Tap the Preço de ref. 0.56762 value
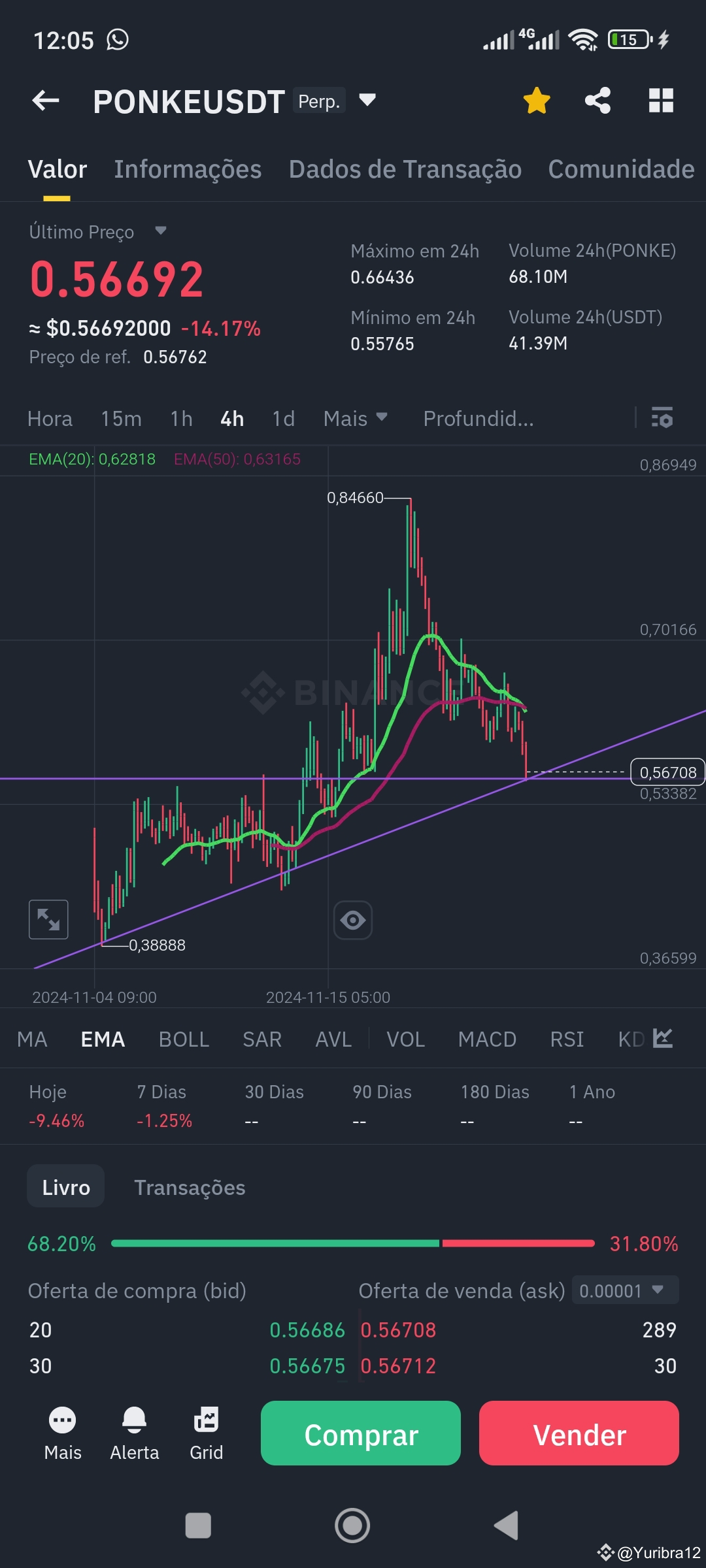Viewport: 706px width, 1568px height. point(175,357)
